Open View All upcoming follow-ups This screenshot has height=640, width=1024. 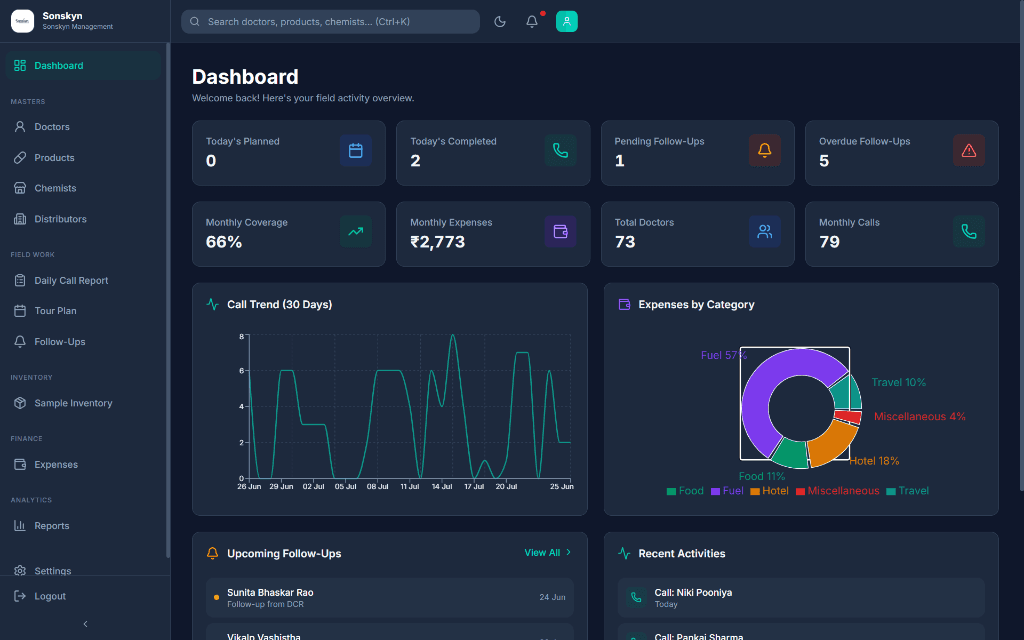(x=542, y=552)
